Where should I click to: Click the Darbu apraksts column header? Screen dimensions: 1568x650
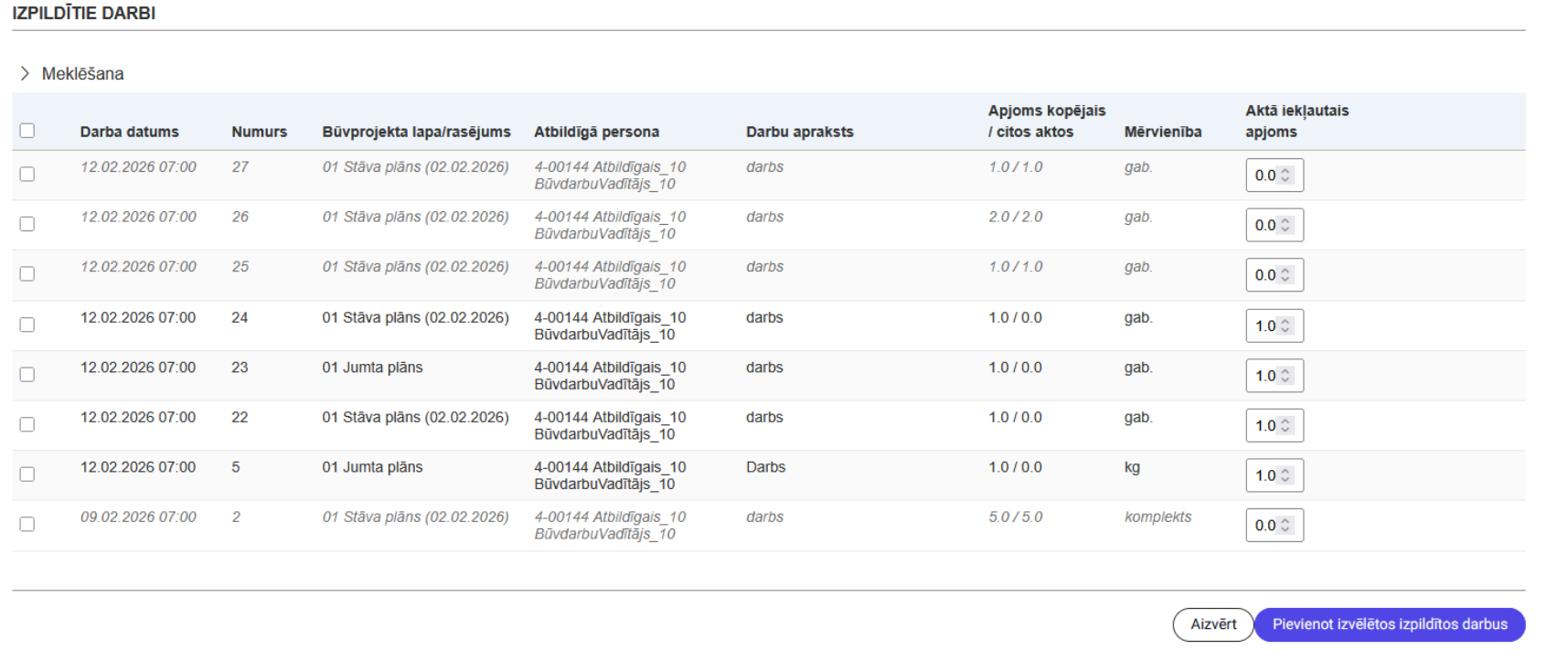799,132
